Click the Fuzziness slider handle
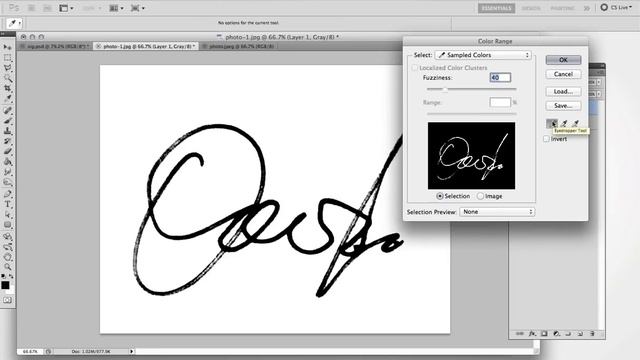 (x=445, y=89)
